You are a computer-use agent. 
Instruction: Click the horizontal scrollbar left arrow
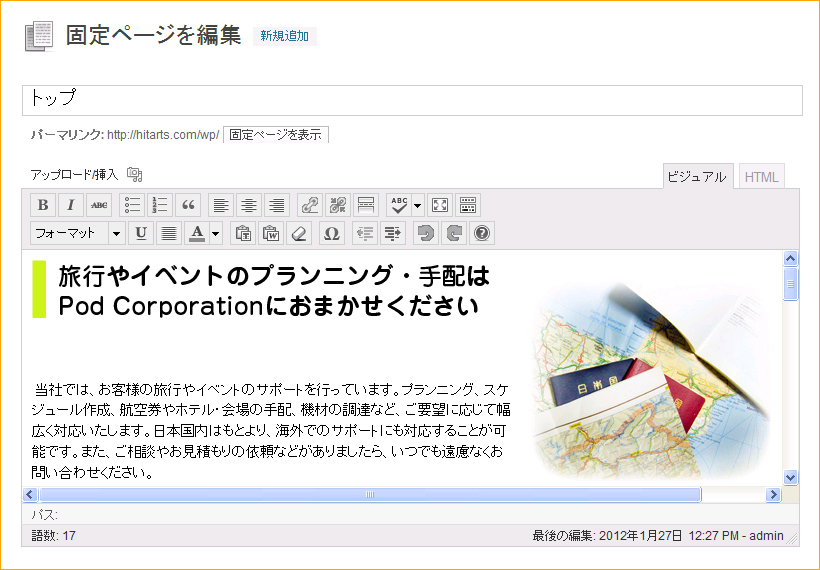tap(30, 494)
